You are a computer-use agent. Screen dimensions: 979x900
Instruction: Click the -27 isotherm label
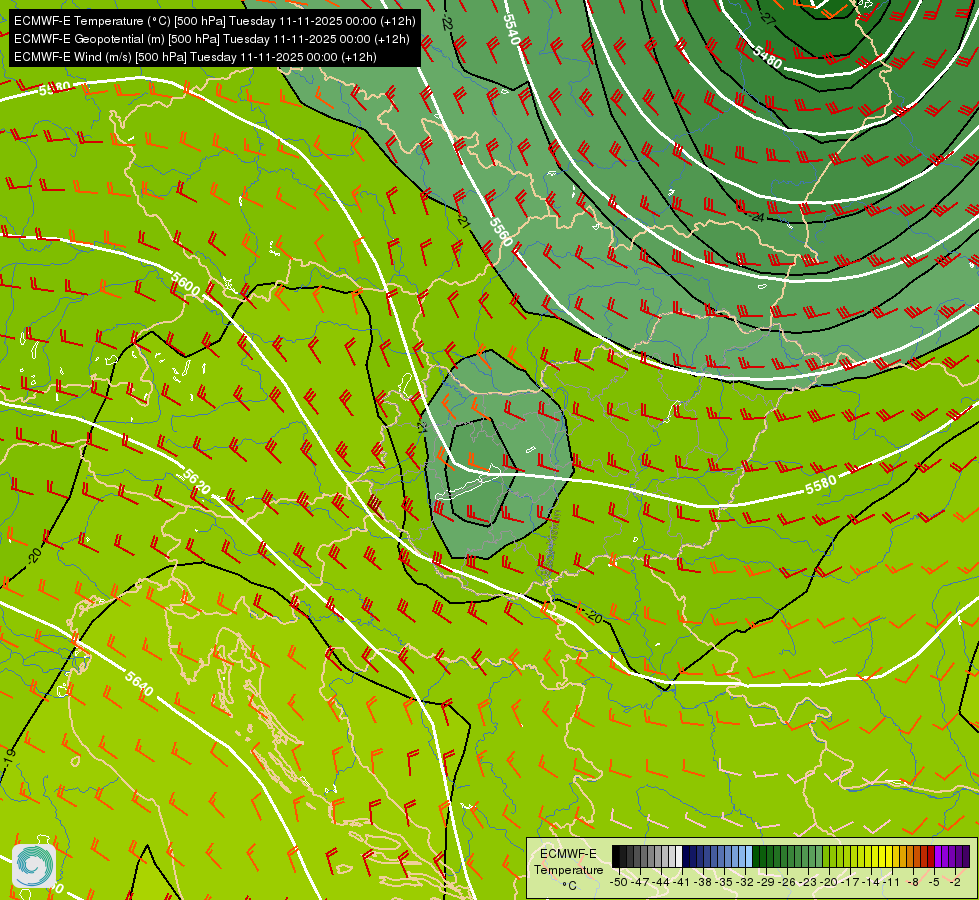pyautogui.click(x=767, y=19)
